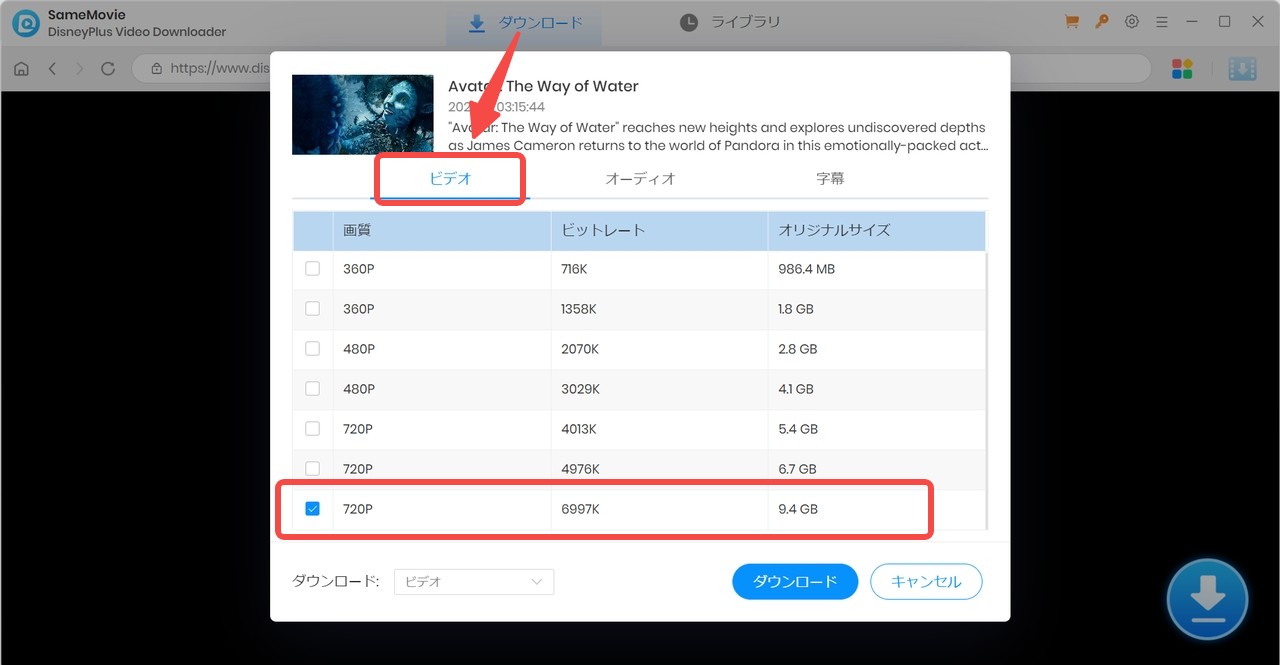Click the key registration icon

click(x=1101, y=20)
